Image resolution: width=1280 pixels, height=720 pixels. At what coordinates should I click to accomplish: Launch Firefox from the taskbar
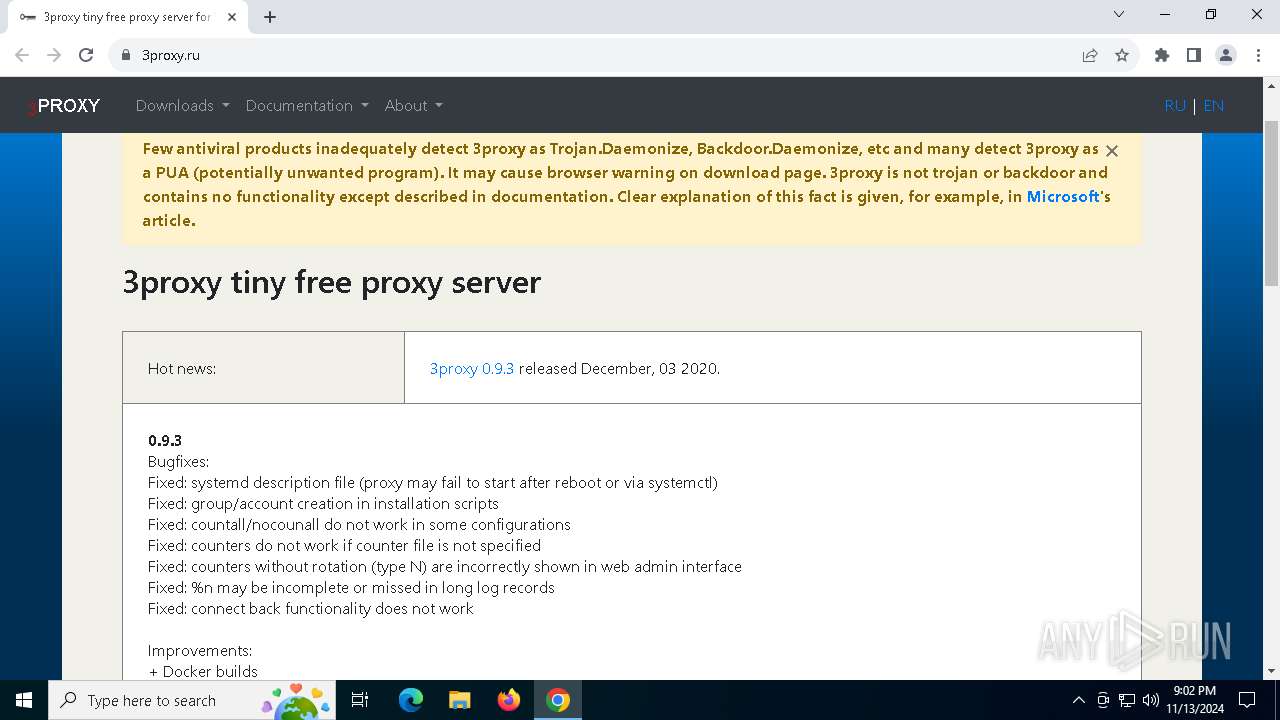[x=509, y=700]
